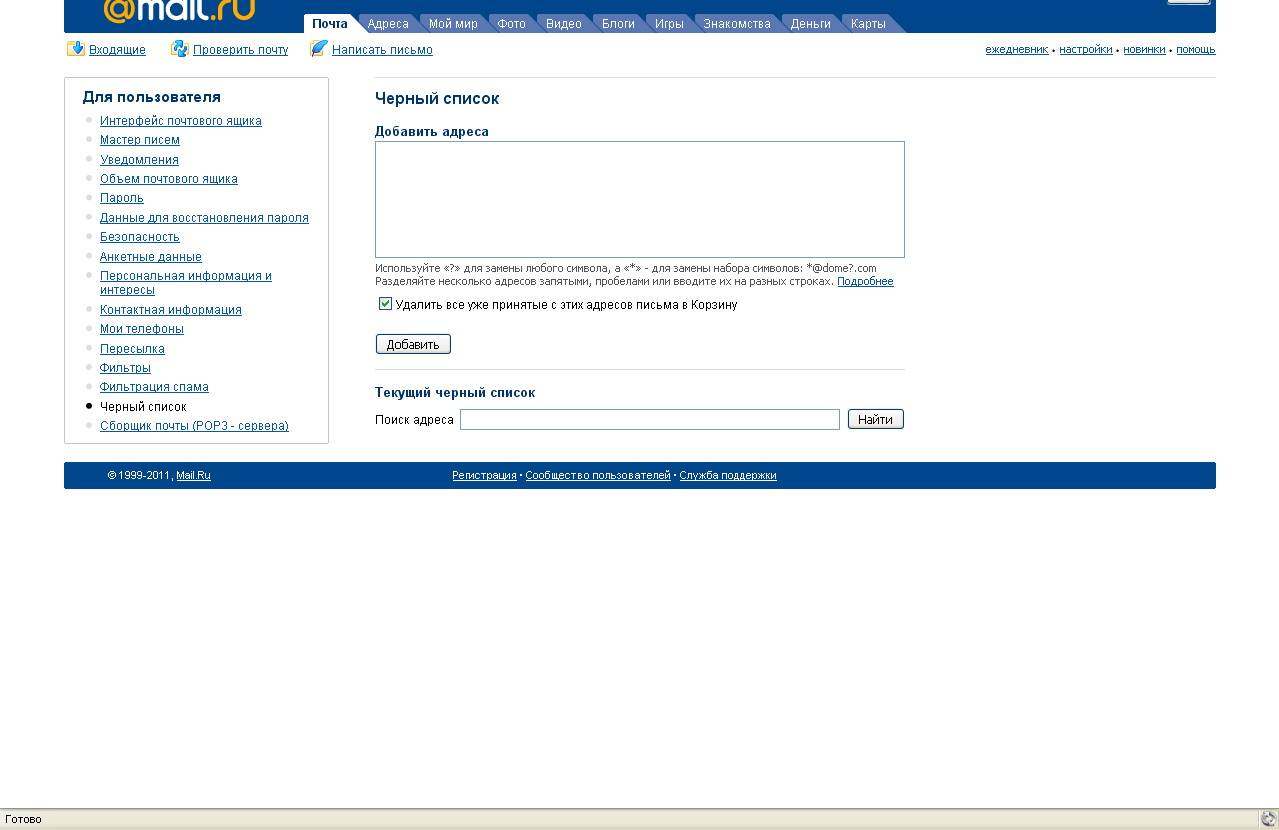Image resolution: width=1279 pixels, height=830 pixels.
Task: Open Анкетные данные link
Action: (151, 257)
